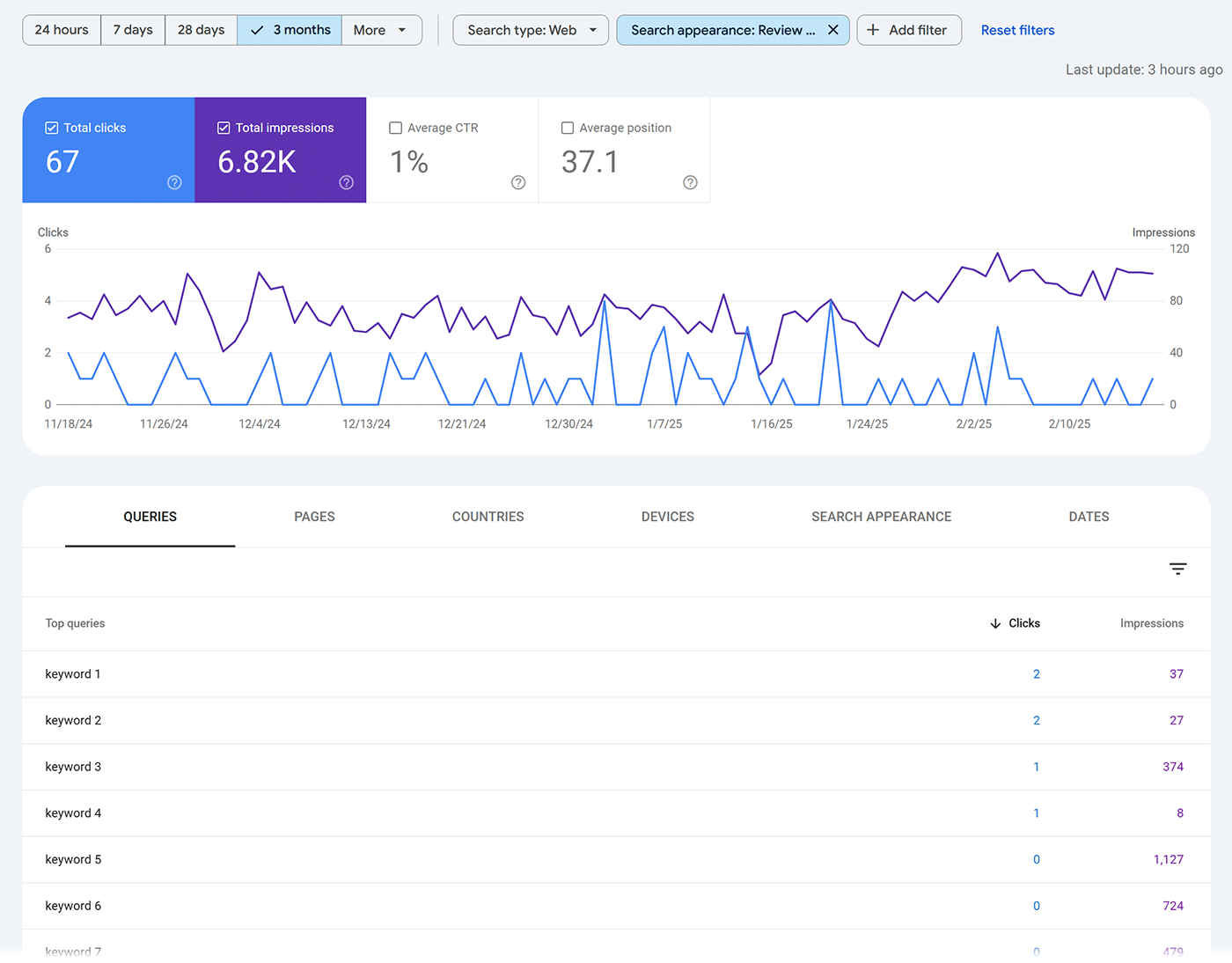Open help tooltip for Total clicks metric

point(174,182)
